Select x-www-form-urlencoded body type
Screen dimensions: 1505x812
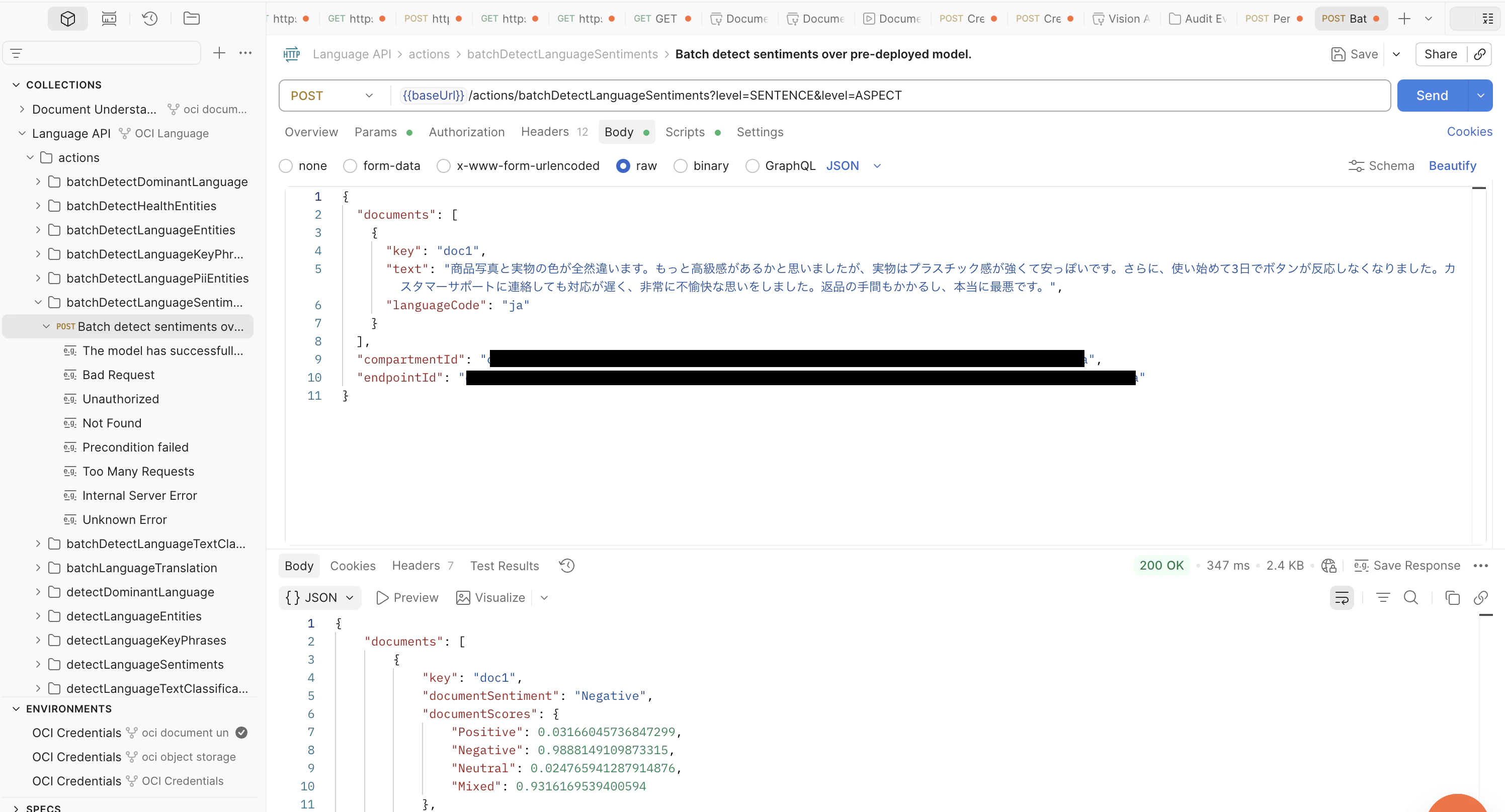pos(444,166)
